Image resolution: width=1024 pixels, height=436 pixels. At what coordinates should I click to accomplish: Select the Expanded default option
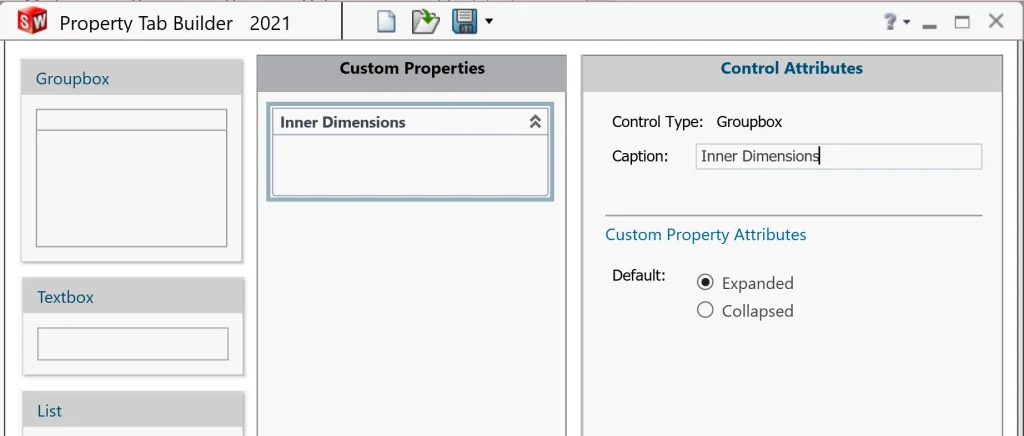pyautogui.click(x=705, y=283)
